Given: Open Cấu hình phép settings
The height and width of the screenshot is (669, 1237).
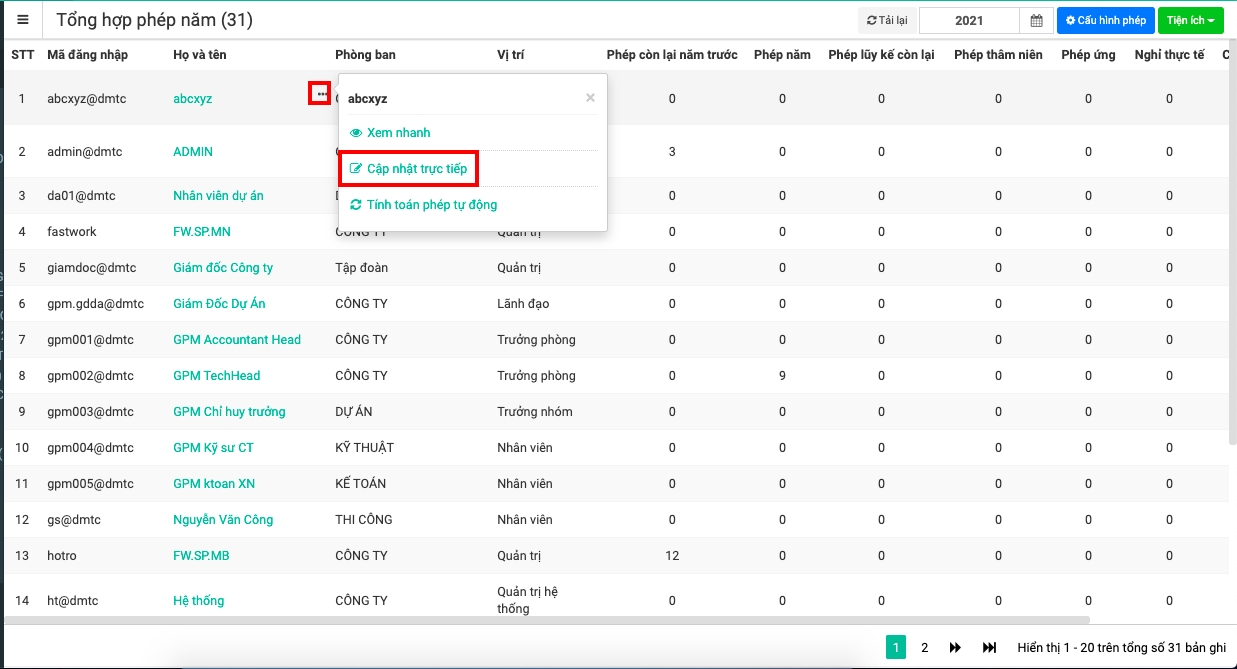Looking at the screenshot, I should click(1105, 21).
